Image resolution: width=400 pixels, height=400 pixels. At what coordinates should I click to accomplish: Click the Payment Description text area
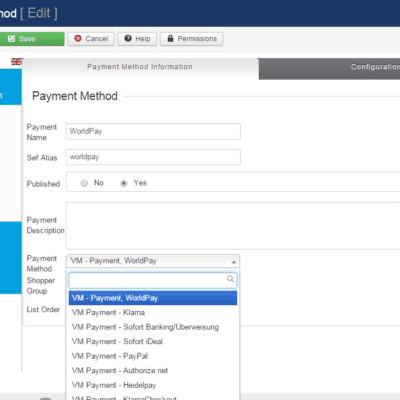tap(233, 226)
